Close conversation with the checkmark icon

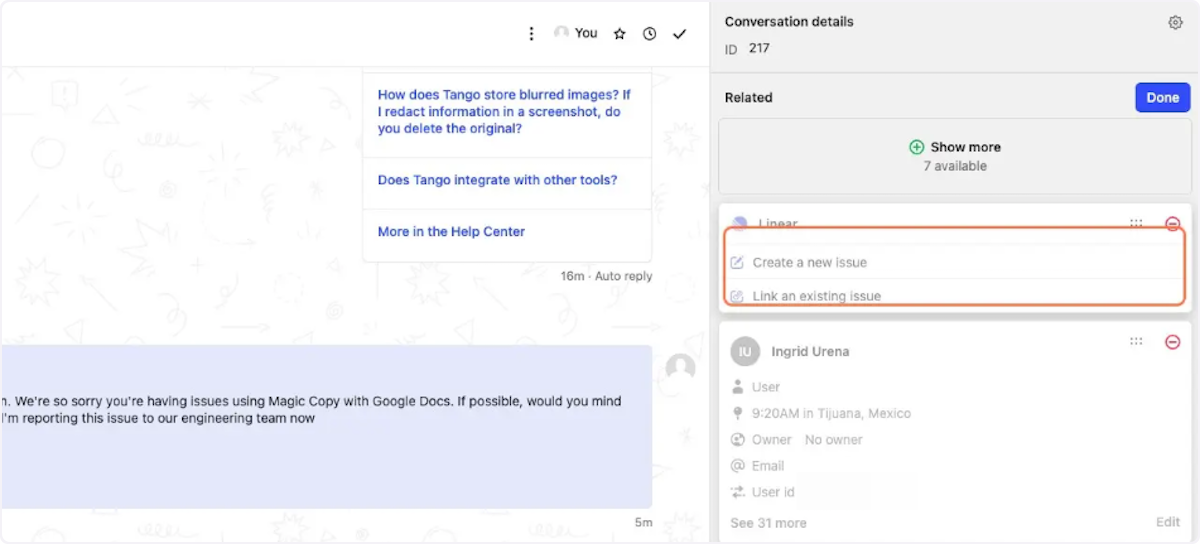tap(680, 34)
